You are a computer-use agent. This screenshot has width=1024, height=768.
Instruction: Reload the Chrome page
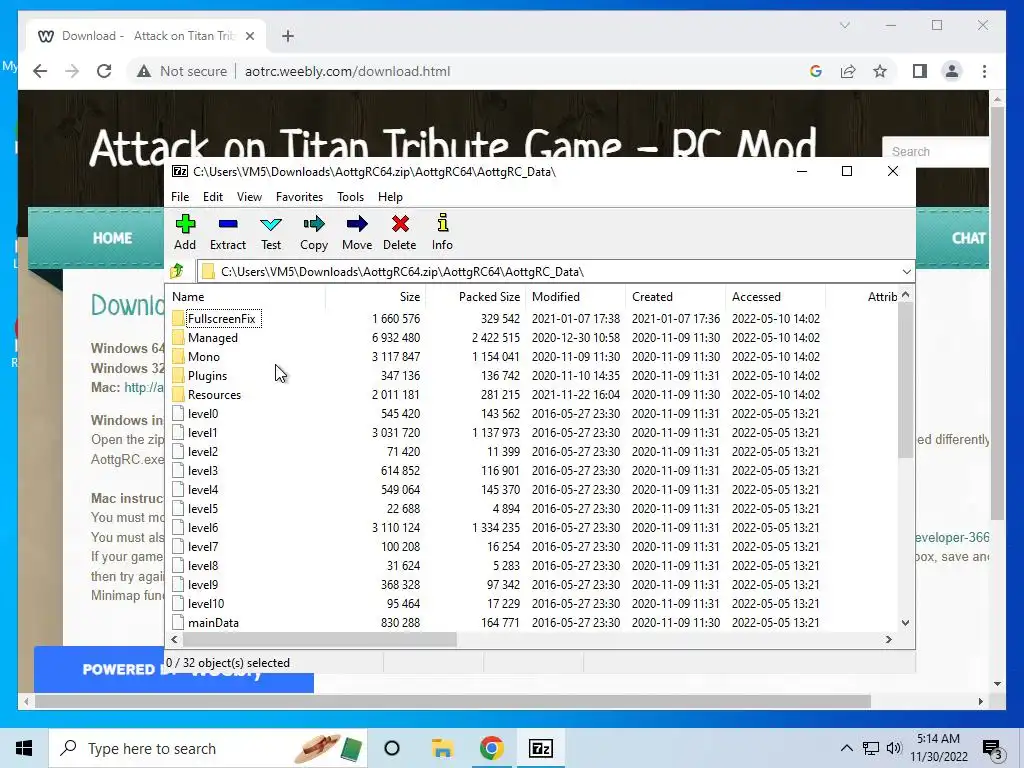click(x=104, y=71)
